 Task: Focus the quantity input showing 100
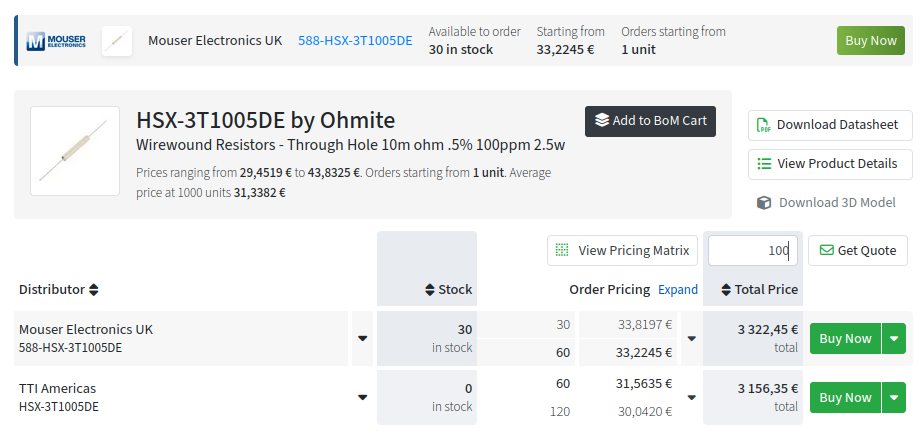pyautogui.click(x=753, y=251)
